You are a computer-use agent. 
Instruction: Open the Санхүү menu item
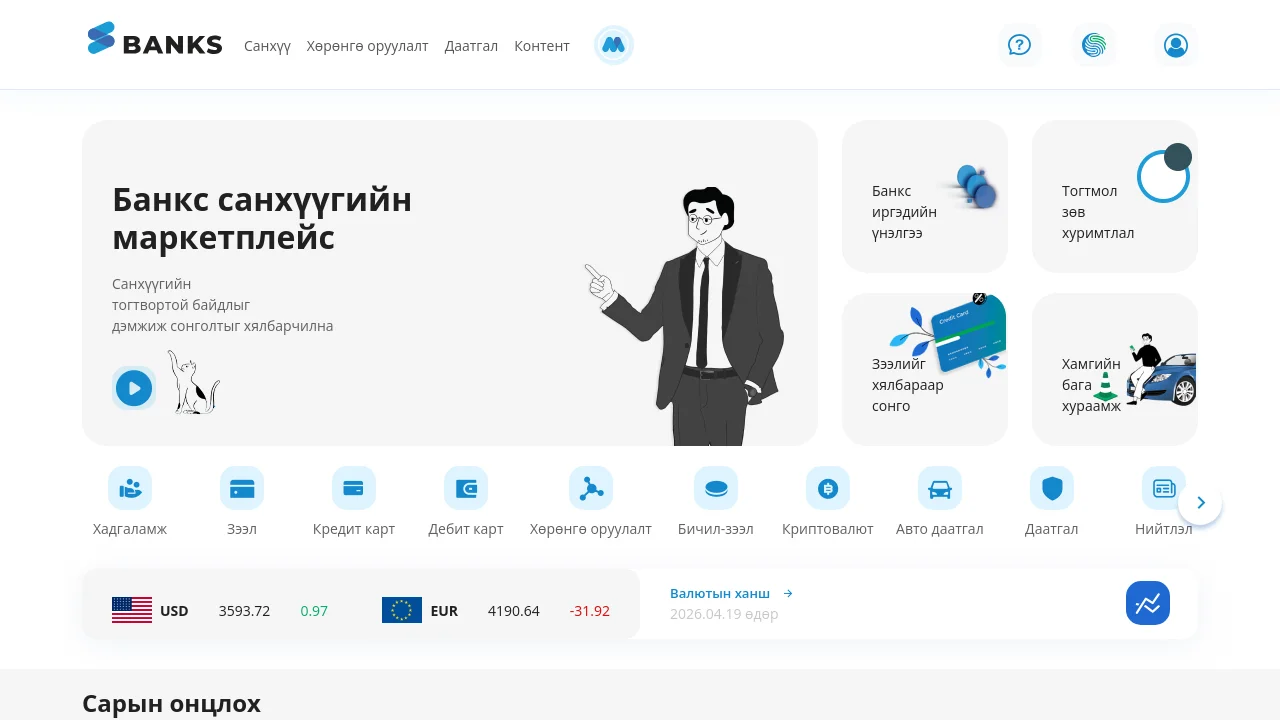(267, 46)
